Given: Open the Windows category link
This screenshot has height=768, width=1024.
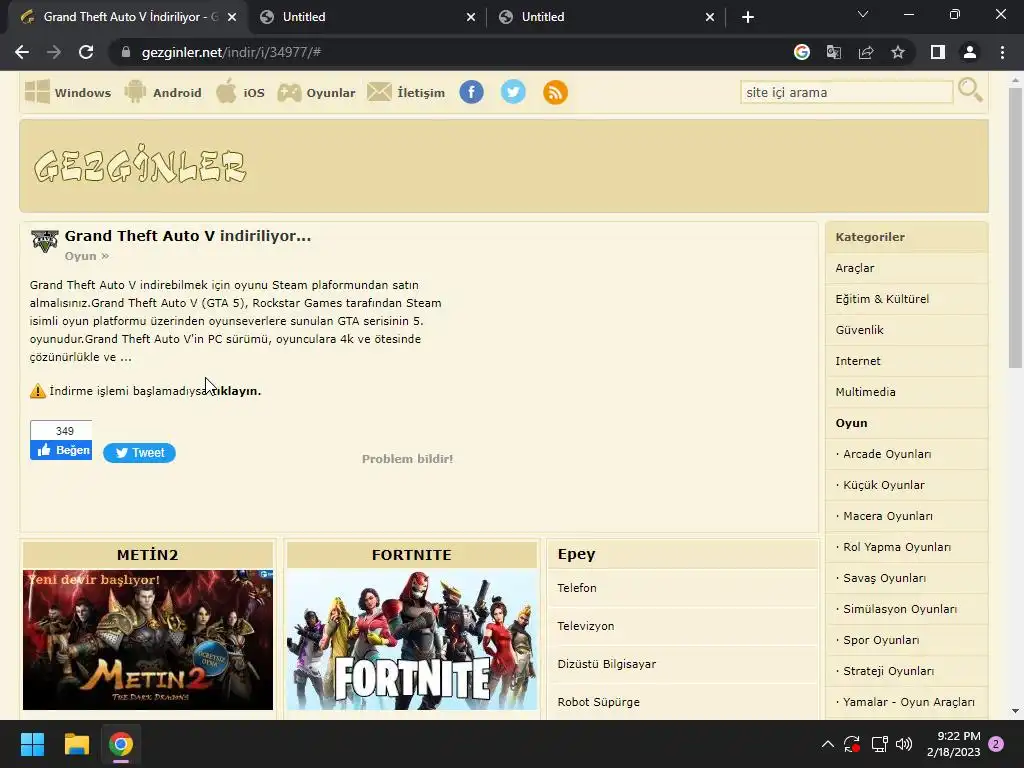Looking at the screenshot, I should [68, 92].
